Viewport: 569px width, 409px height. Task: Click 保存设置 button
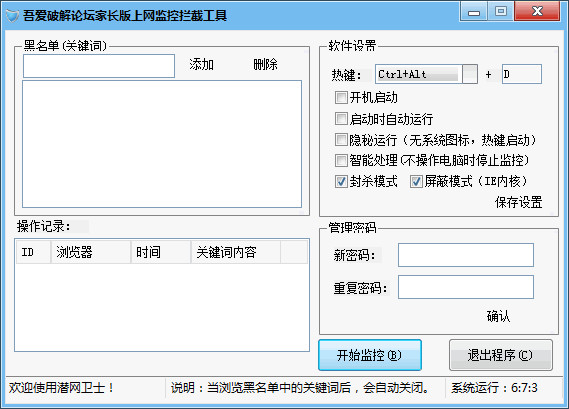click(x=518, y=202)
